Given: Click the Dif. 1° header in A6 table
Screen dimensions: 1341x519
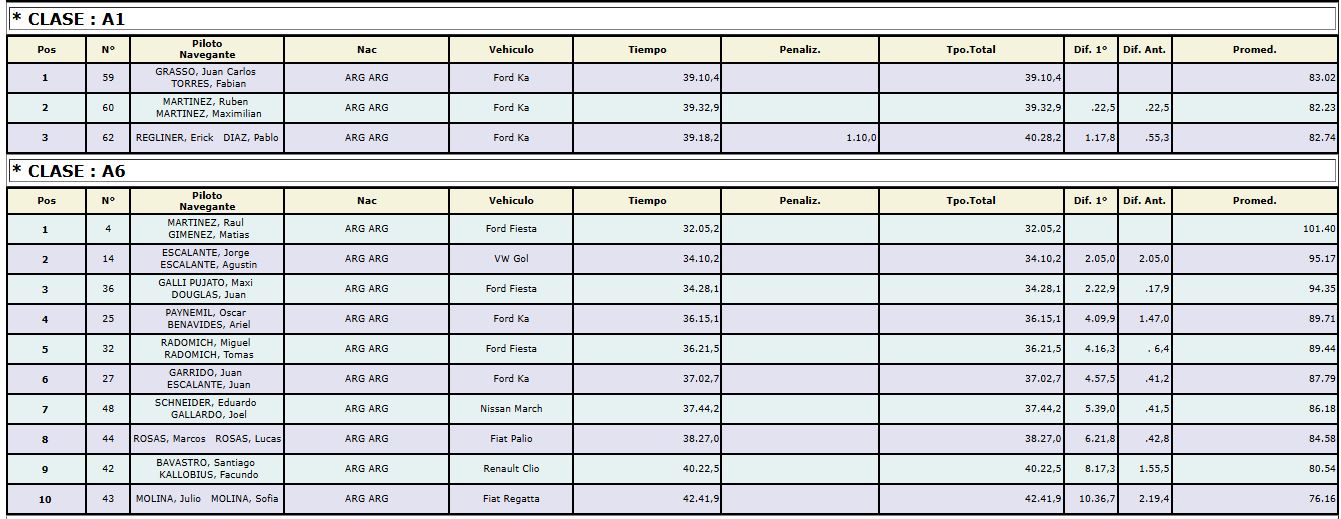Looking at the screenshot, I should point(1090,201).
